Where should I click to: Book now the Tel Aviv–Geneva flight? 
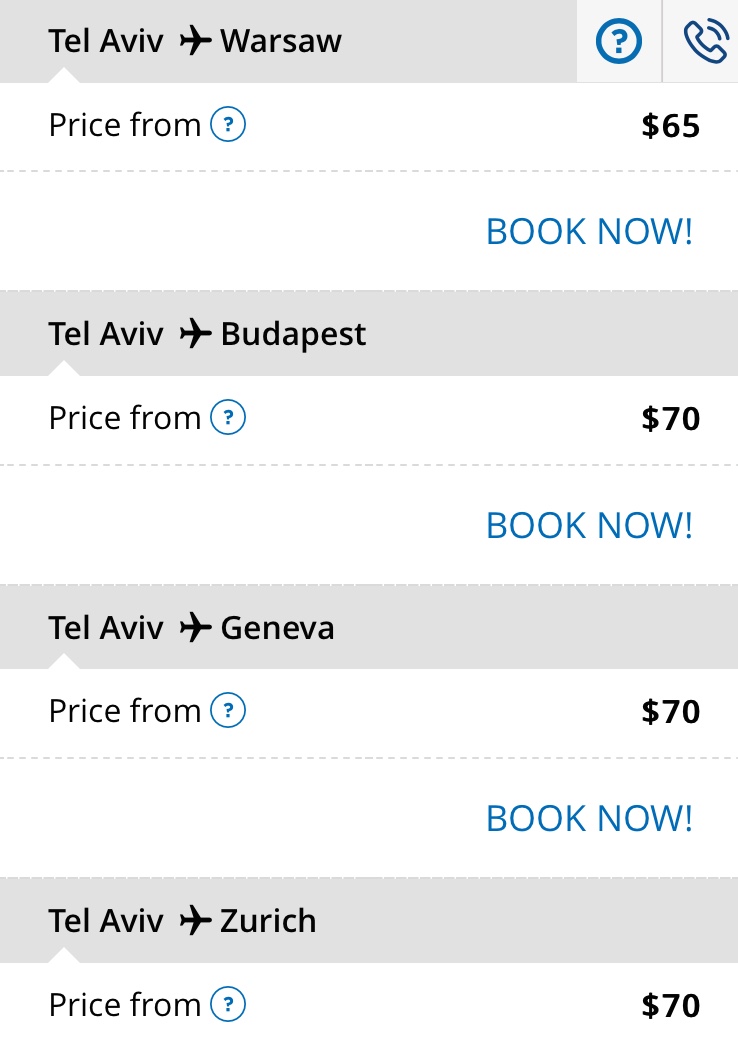[589, 818]
